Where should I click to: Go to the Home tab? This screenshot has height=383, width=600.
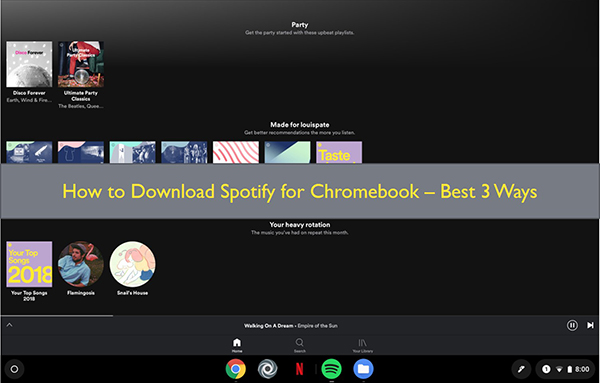237,345
